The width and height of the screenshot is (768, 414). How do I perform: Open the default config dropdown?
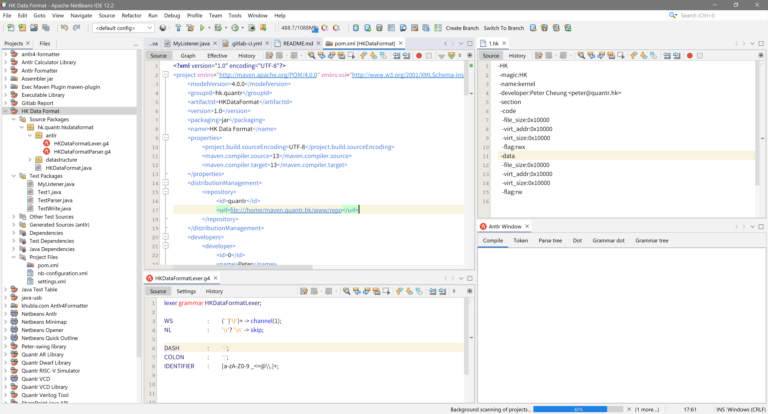(x=123, y=28)
